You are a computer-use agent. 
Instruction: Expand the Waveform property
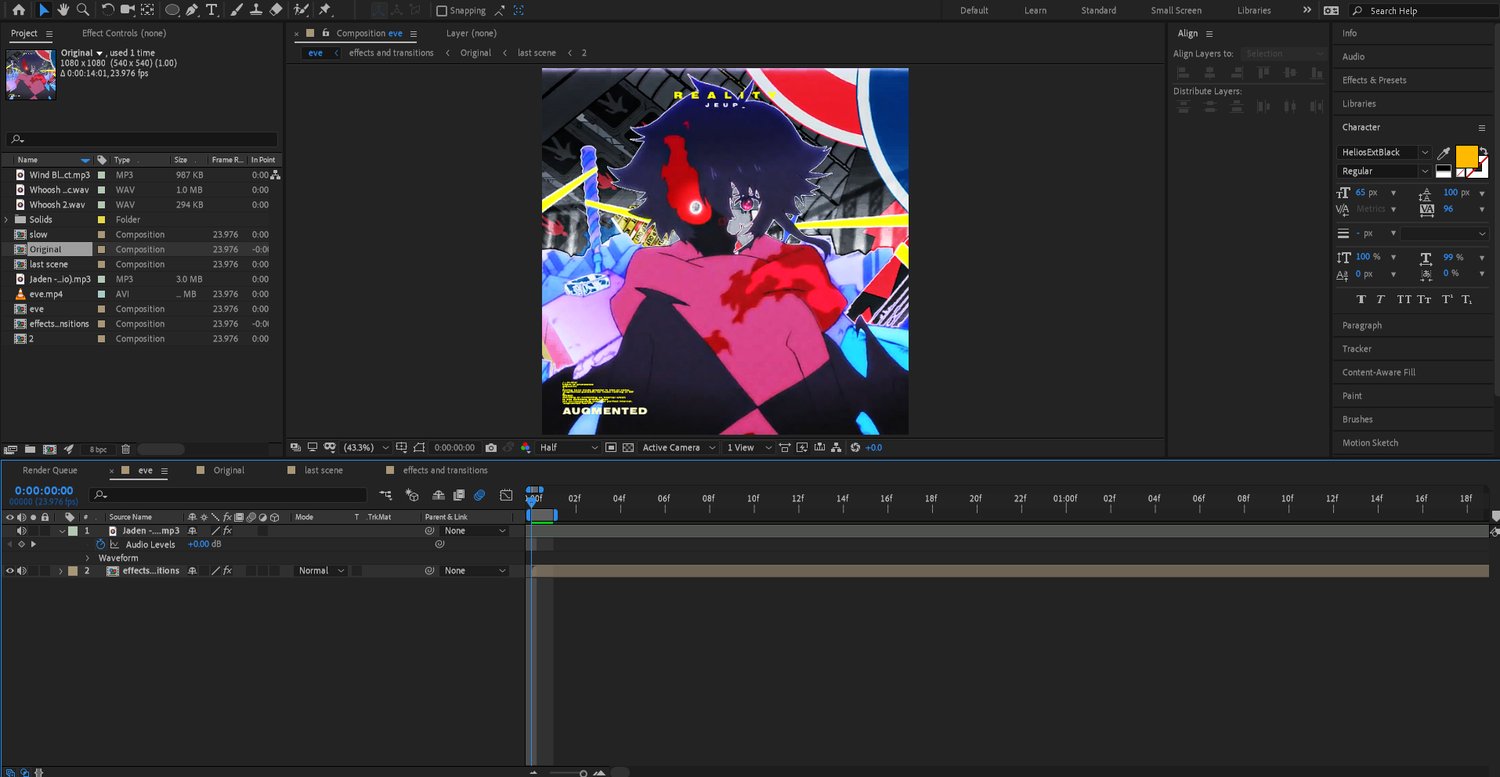pos(88,558)
